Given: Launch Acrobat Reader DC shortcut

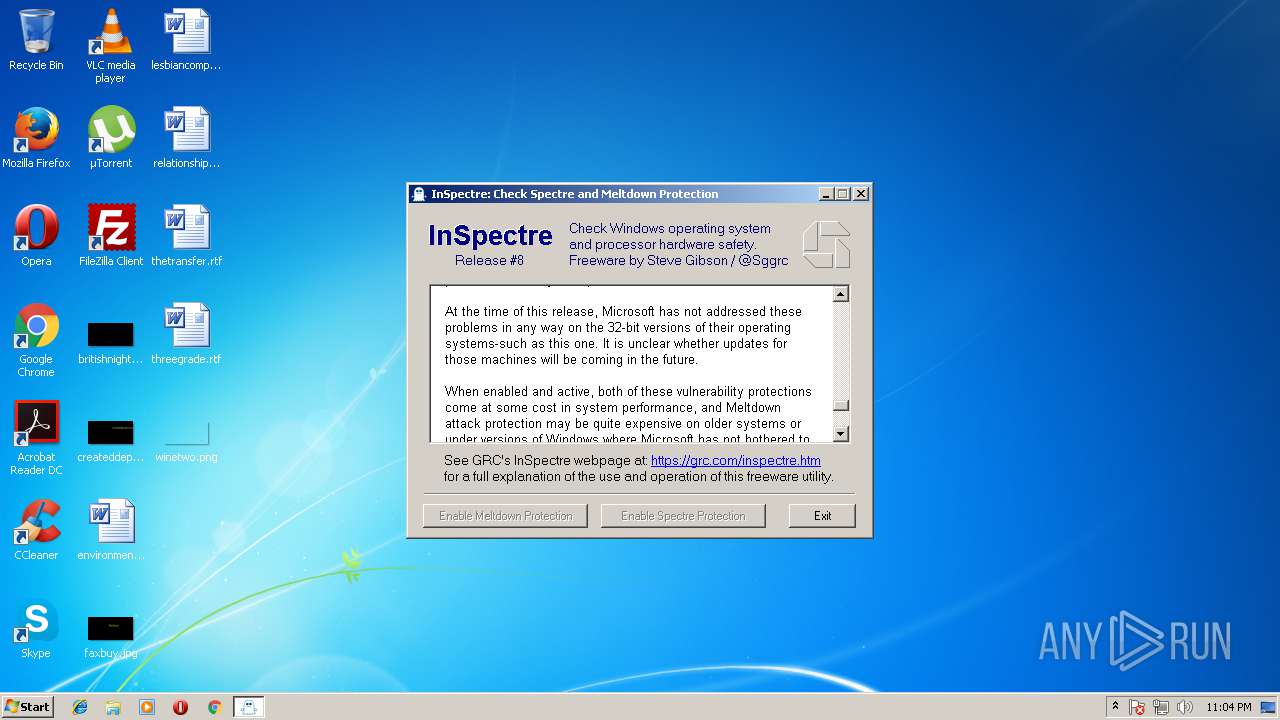Looking at the screenshot, I should (36, 438).
